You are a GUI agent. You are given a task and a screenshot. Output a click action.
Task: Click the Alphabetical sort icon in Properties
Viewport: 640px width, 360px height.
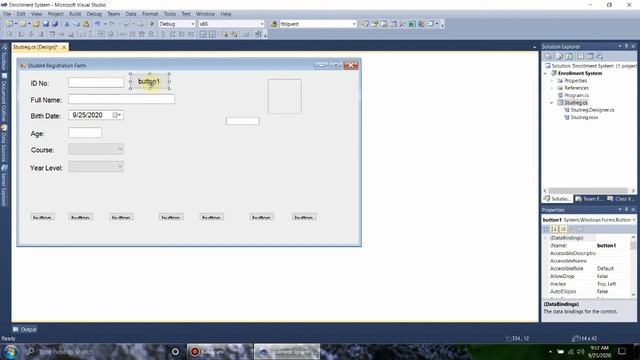(554, 229)
